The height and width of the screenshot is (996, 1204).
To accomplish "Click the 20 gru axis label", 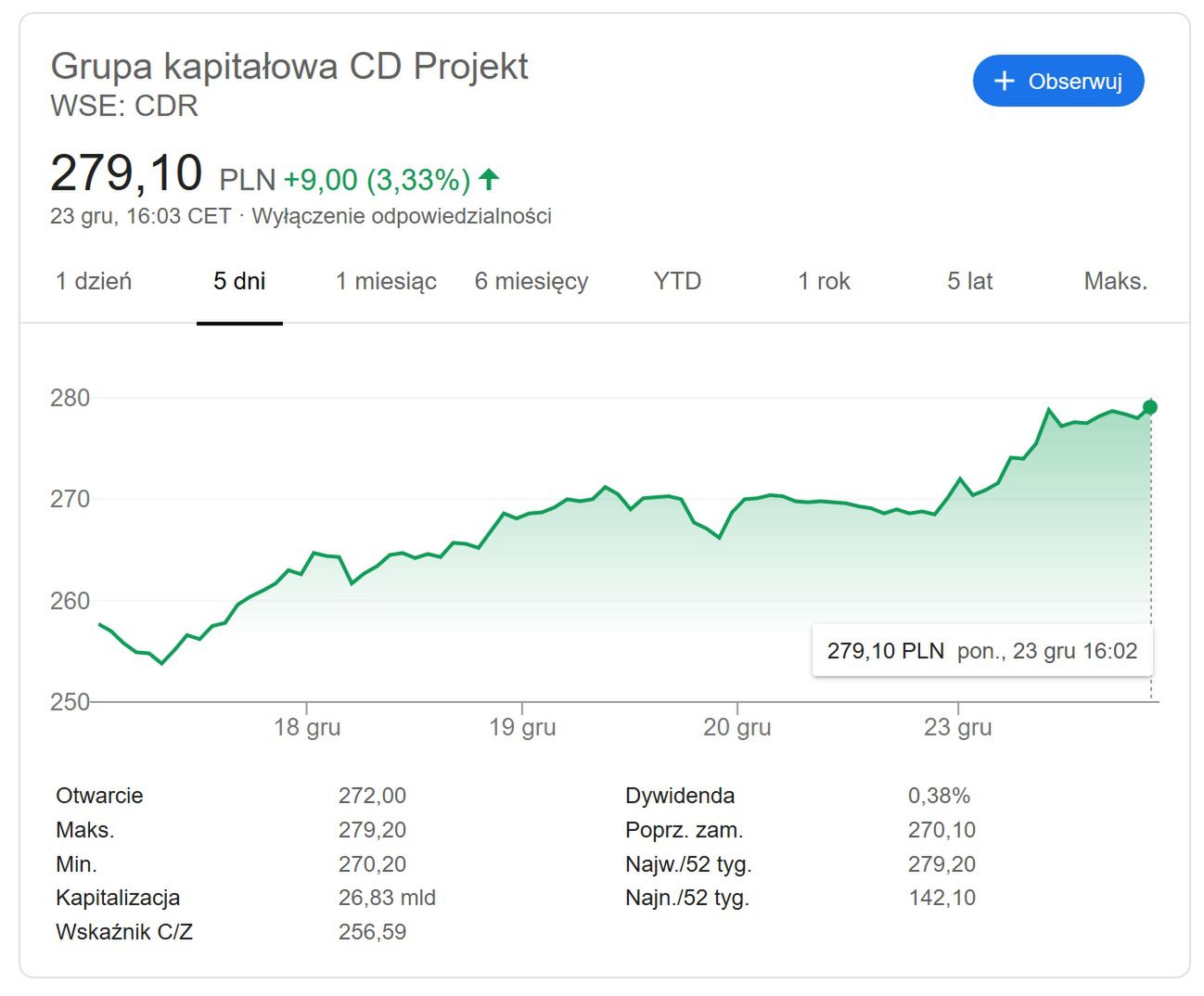I will coord(736,727).
